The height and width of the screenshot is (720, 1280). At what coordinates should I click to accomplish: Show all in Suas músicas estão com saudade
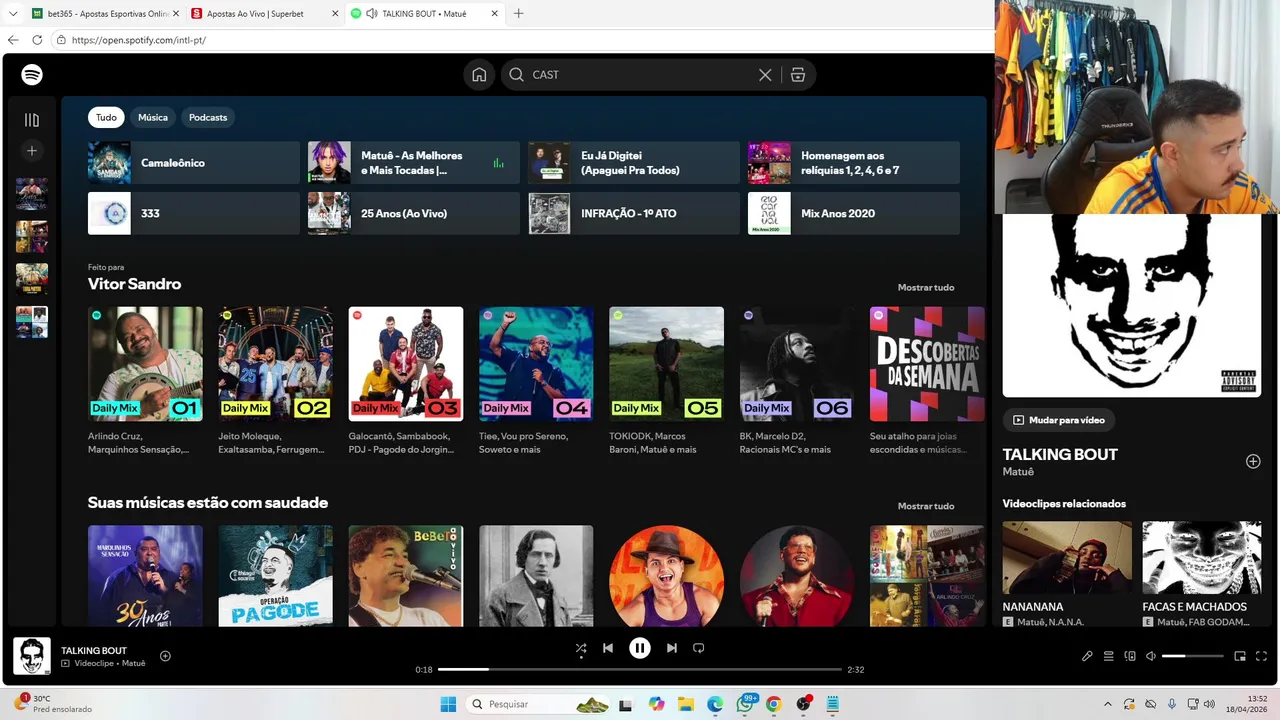926,506
